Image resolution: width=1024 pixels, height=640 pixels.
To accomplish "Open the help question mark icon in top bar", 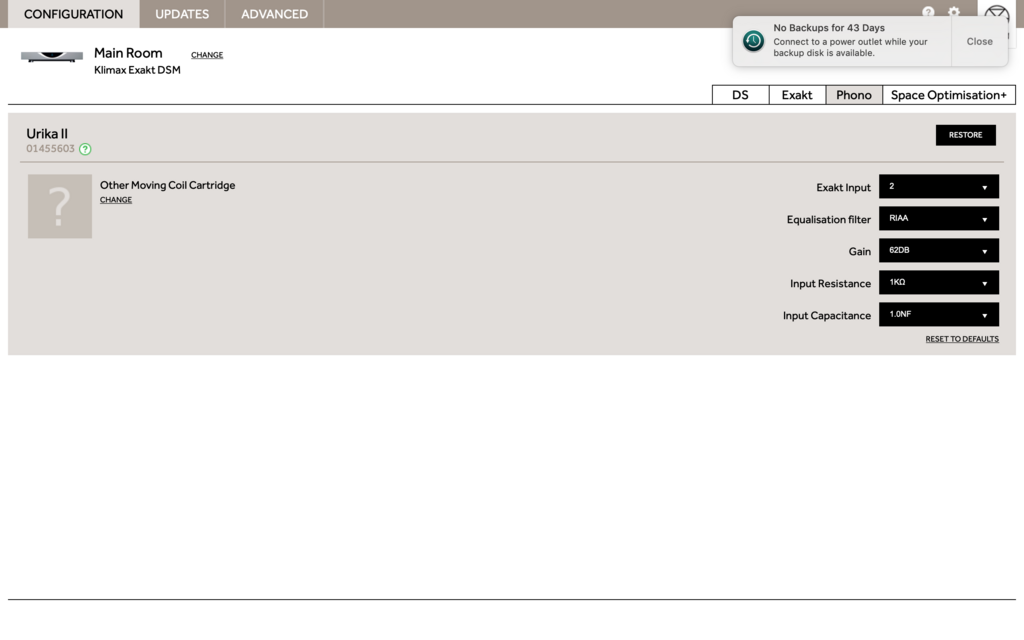I will tap(928, 12).
